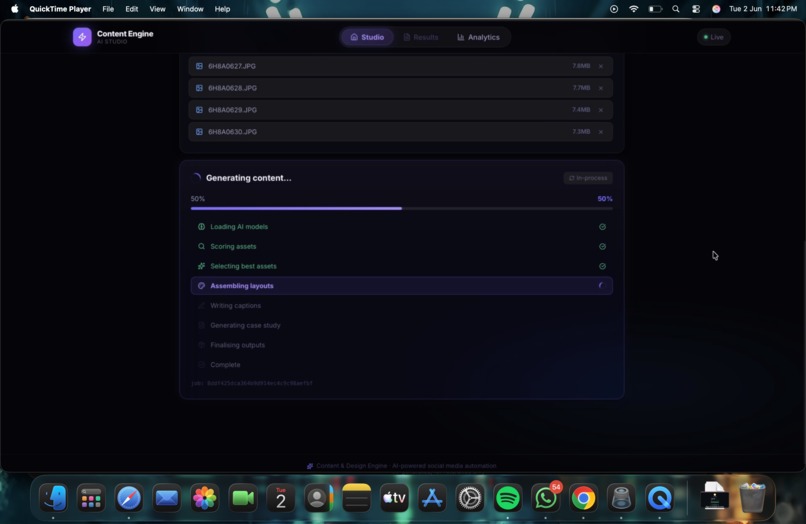Click the Live status badge

713,37
